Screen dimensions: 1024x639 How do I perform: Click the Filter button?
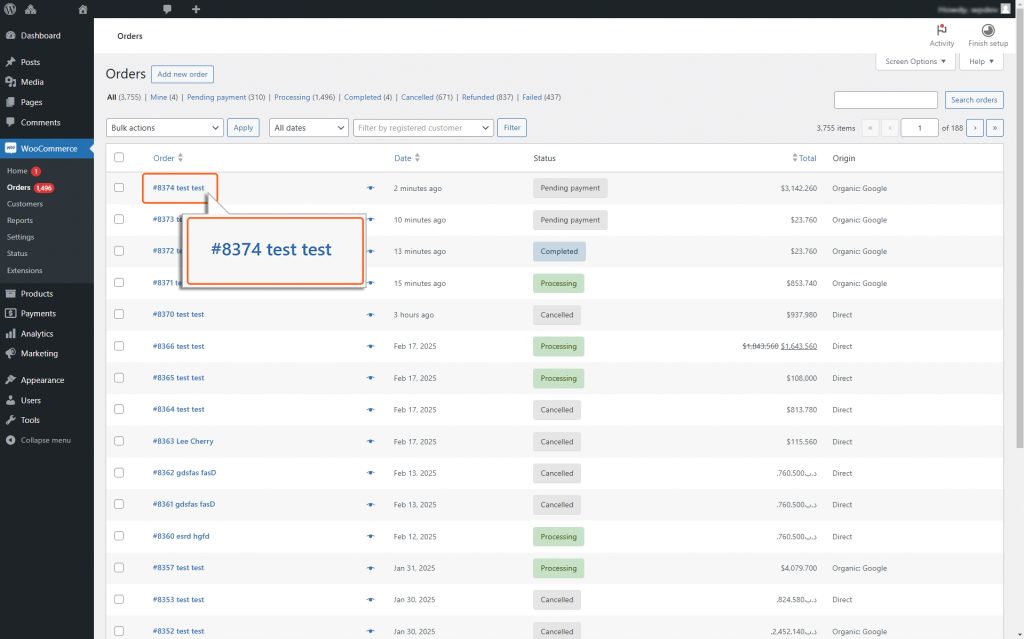point(512,128)
